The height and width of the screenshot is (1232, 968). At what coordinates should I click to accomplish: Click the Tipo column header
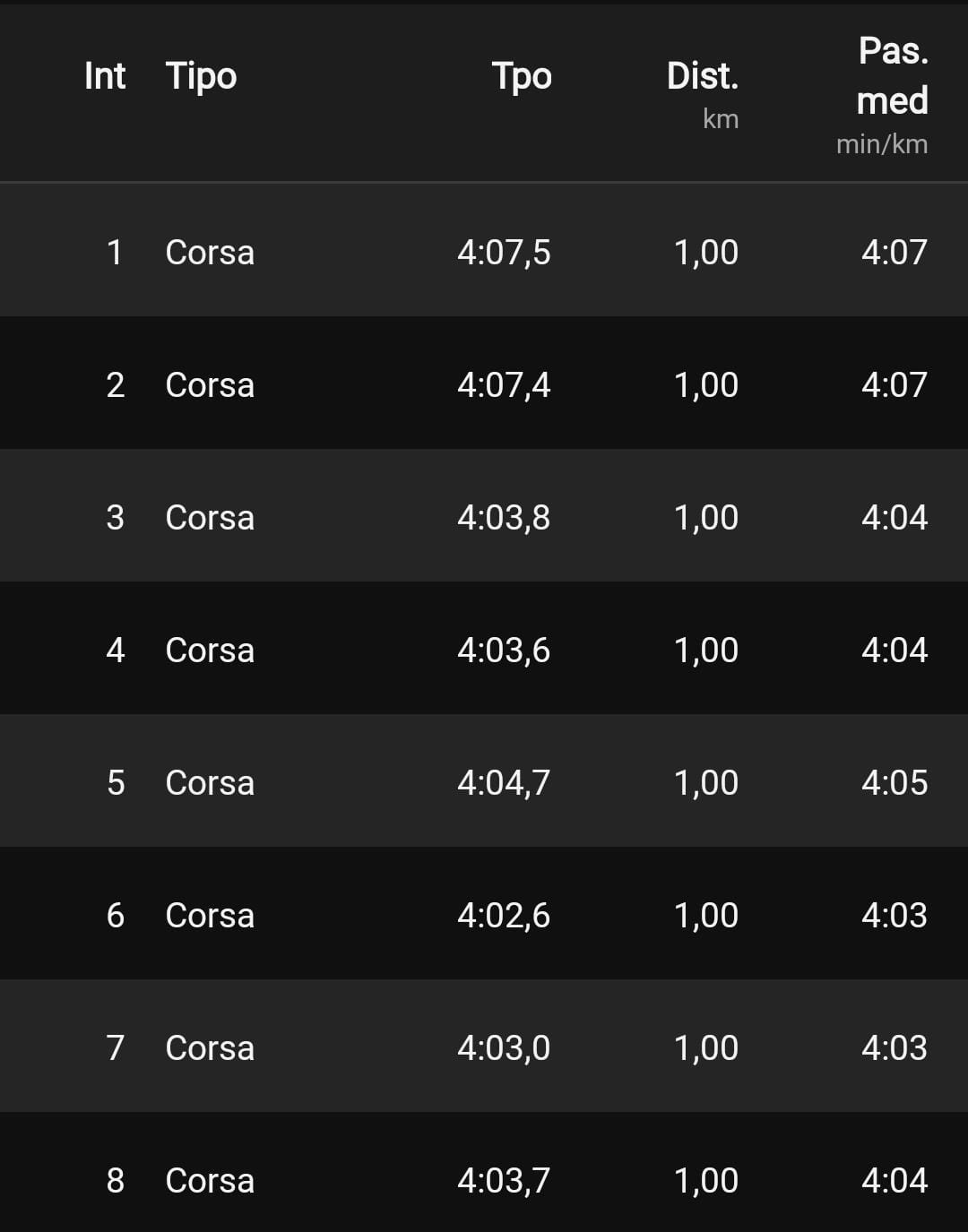point(201,77)
